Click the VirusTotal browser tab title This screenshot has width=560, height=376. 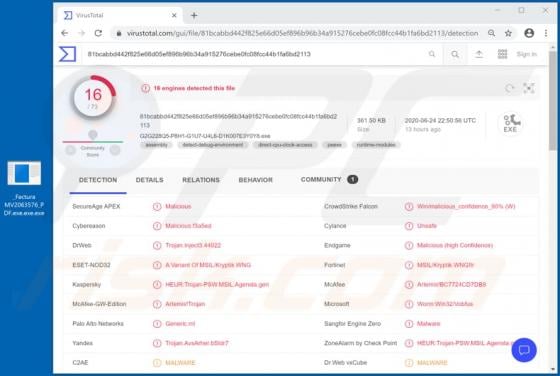(89, 15)
